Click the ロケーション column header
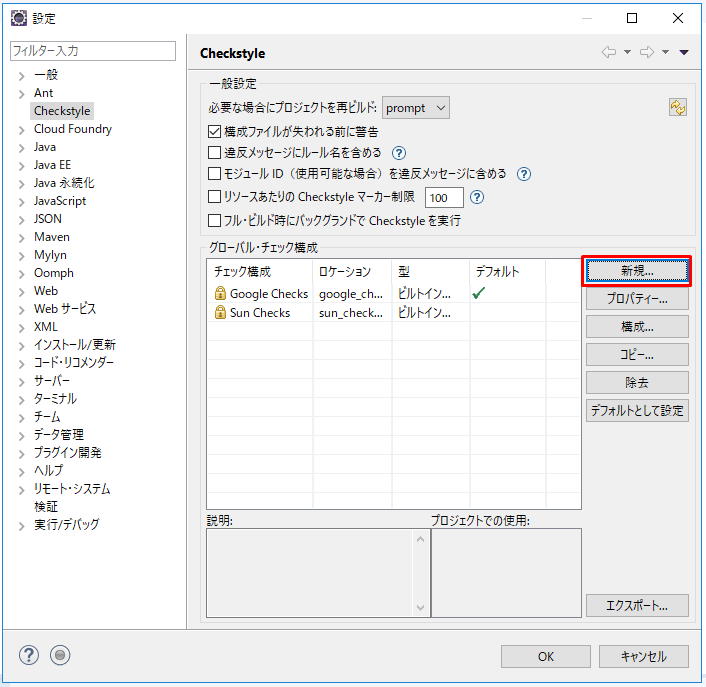Image resolution: width=706 pixels, height=687 pixels. coord(352,271)
